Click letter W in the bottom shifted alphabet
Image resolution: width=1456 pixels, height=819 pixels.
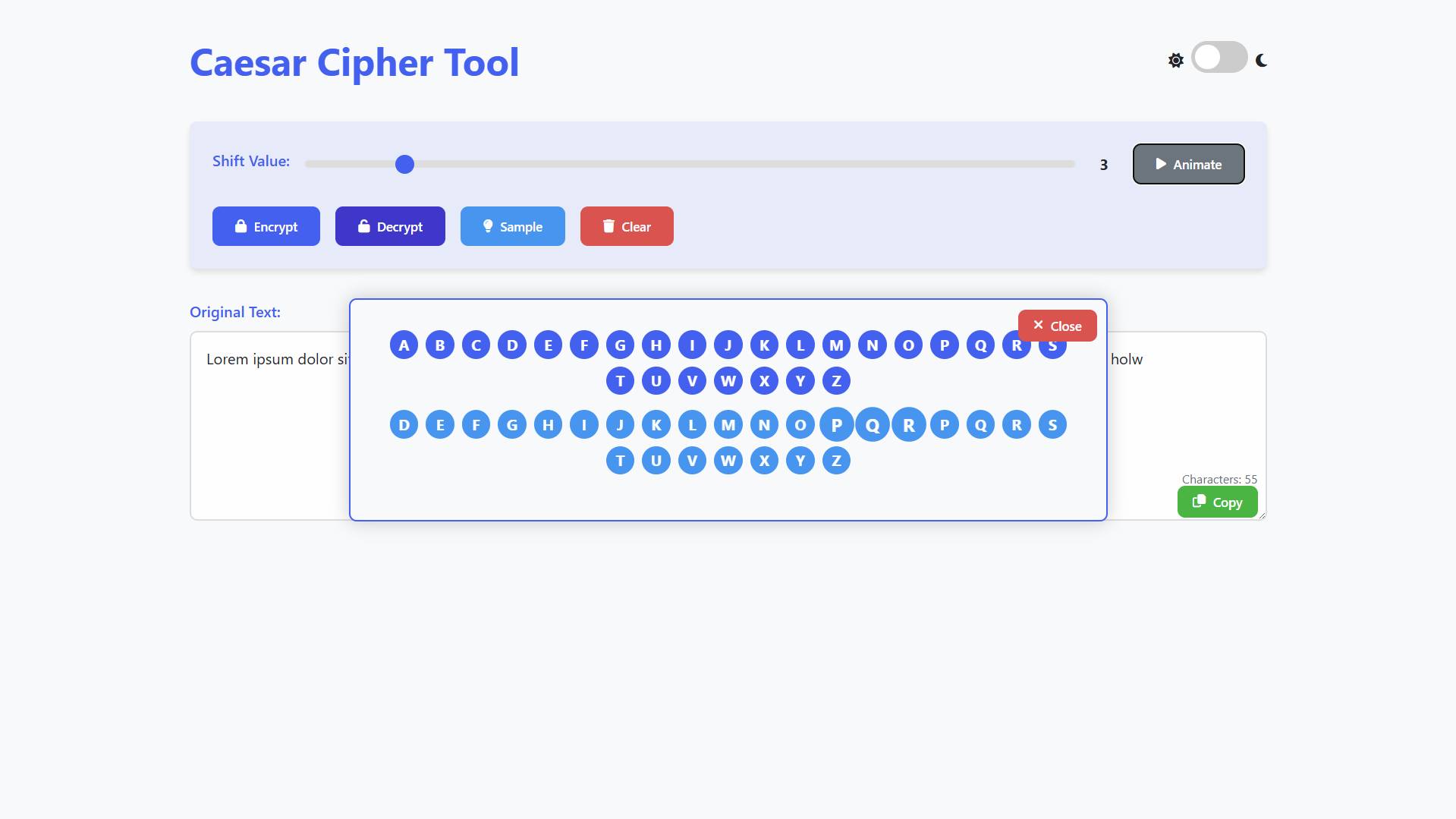(728, 461)
